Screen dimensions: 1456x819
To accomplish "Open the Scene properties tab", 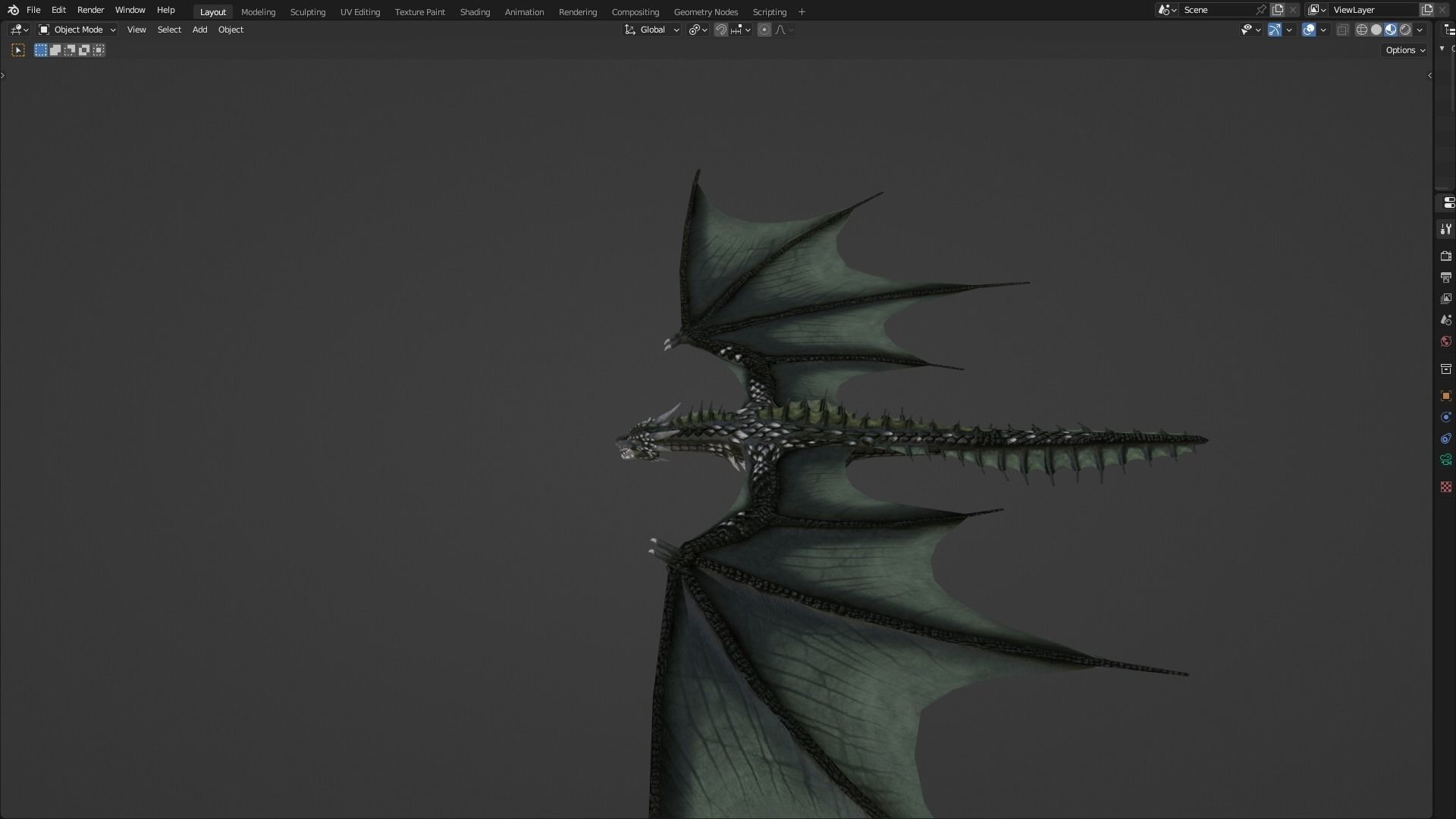I will [1445, 320].
